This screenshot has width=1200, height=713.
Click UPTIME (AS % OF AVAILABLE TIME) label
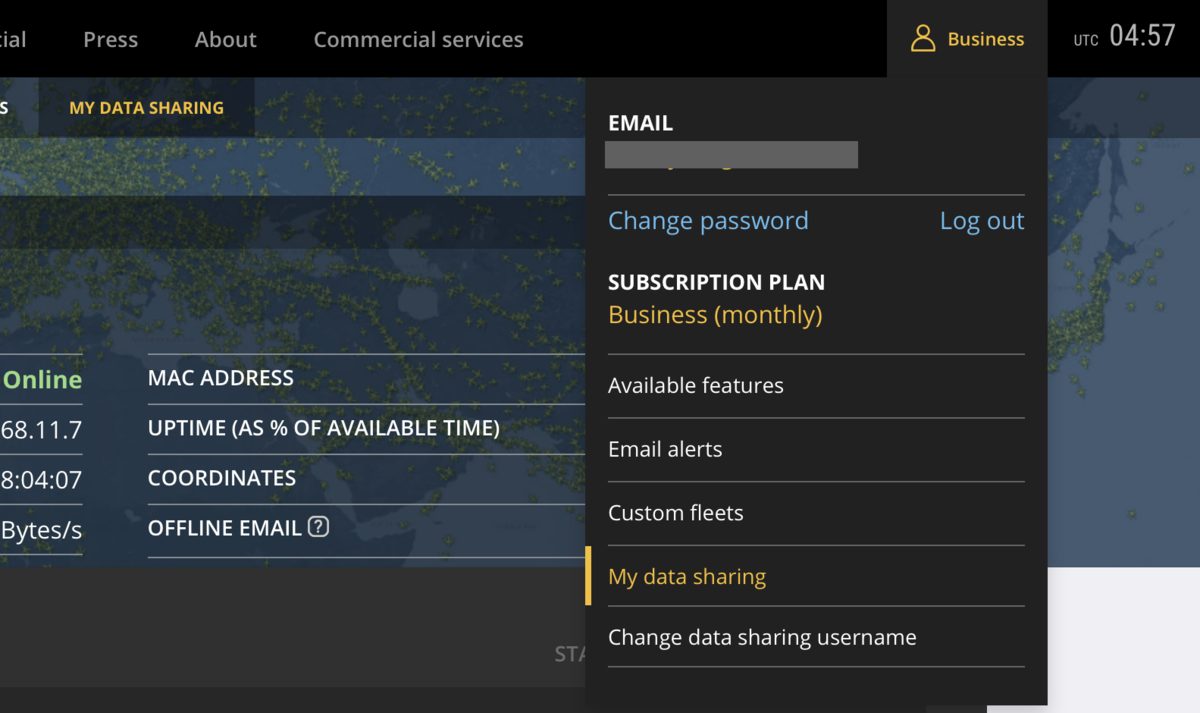[x=324, y=428]
